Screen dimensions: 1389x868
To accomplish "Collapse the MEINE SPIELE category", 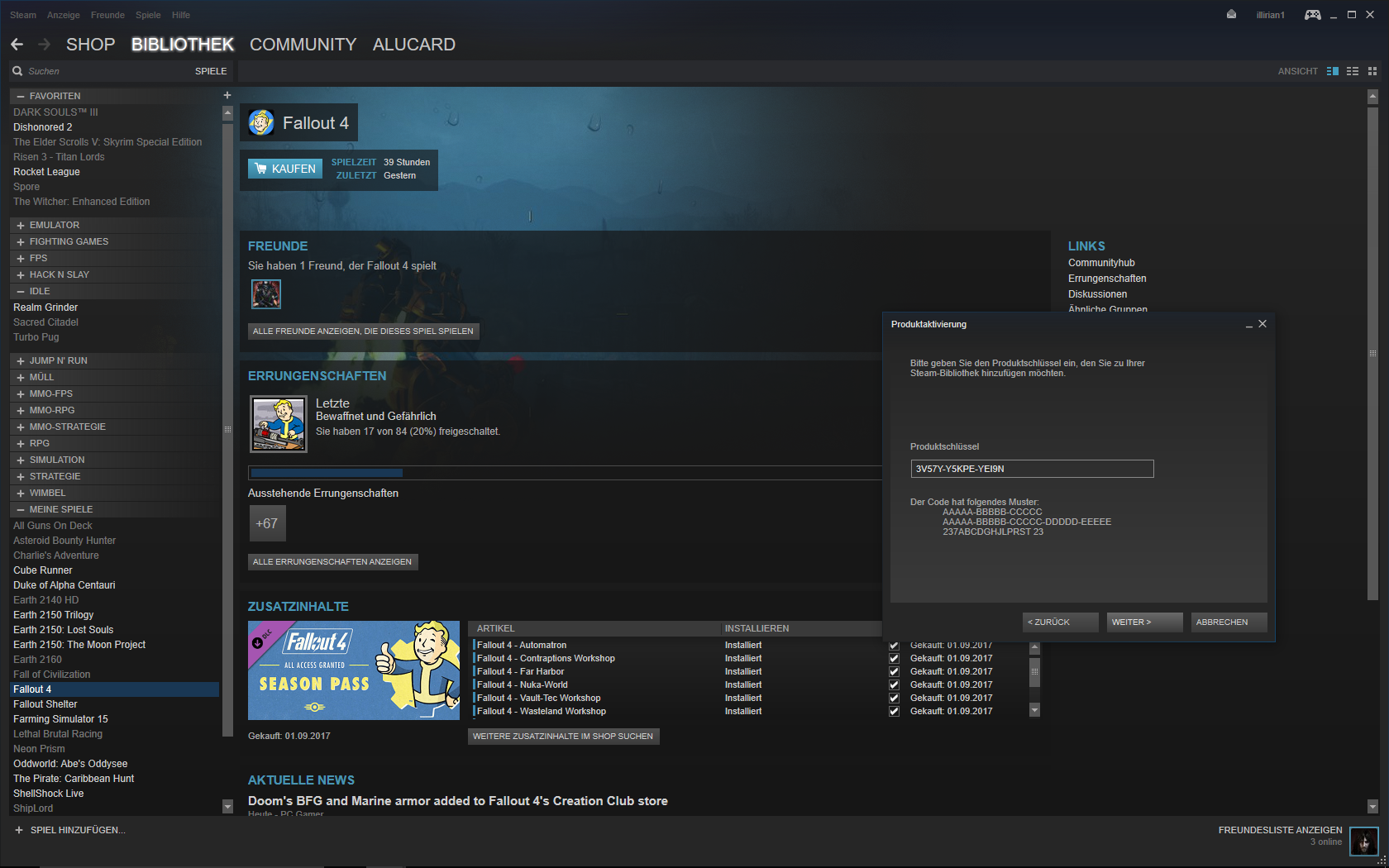I will (21, 509).
